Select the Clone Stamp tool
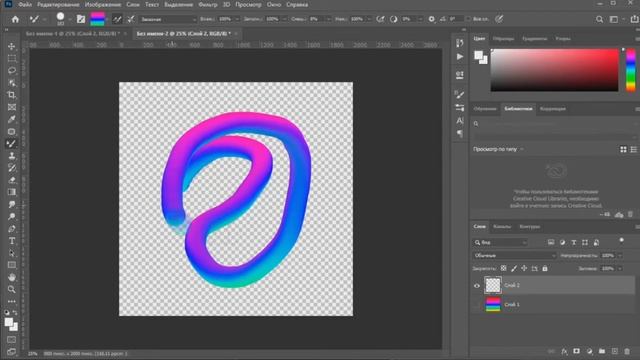The width and height of the screenshot is (640, 360). (x=11, y=156)
